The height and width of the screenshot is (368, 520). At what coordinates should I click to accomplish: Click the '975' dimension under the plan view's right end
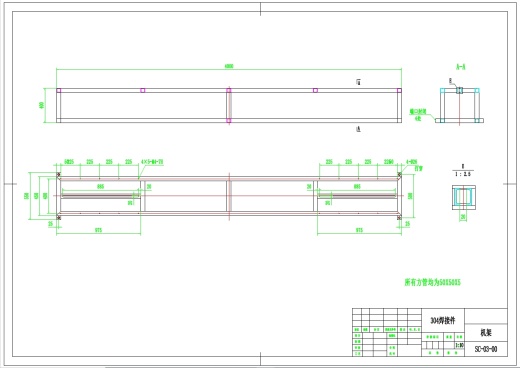coord(359,230)
